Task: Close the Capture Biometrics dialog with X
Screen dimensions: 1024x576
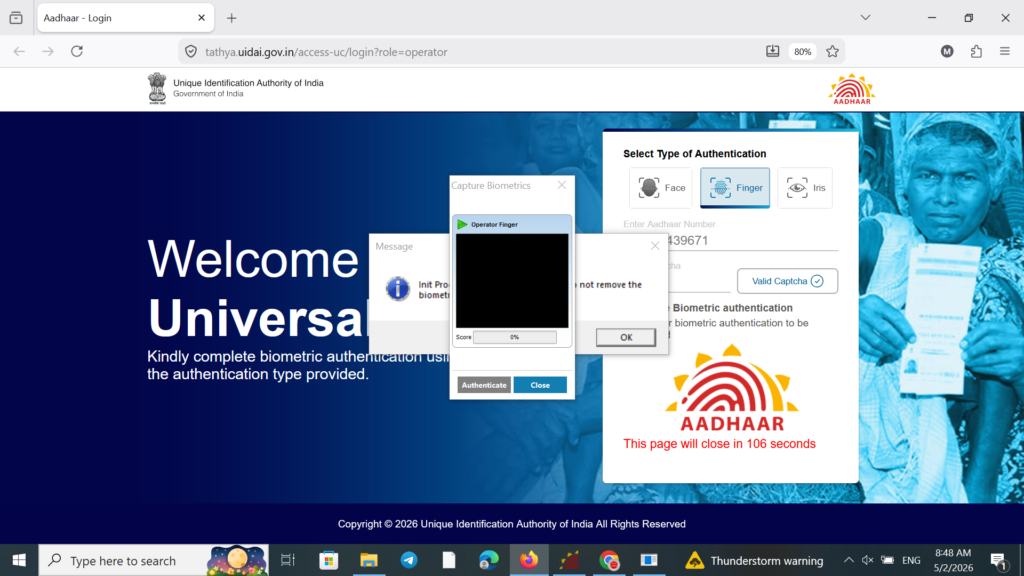Action: pos(562,185)
